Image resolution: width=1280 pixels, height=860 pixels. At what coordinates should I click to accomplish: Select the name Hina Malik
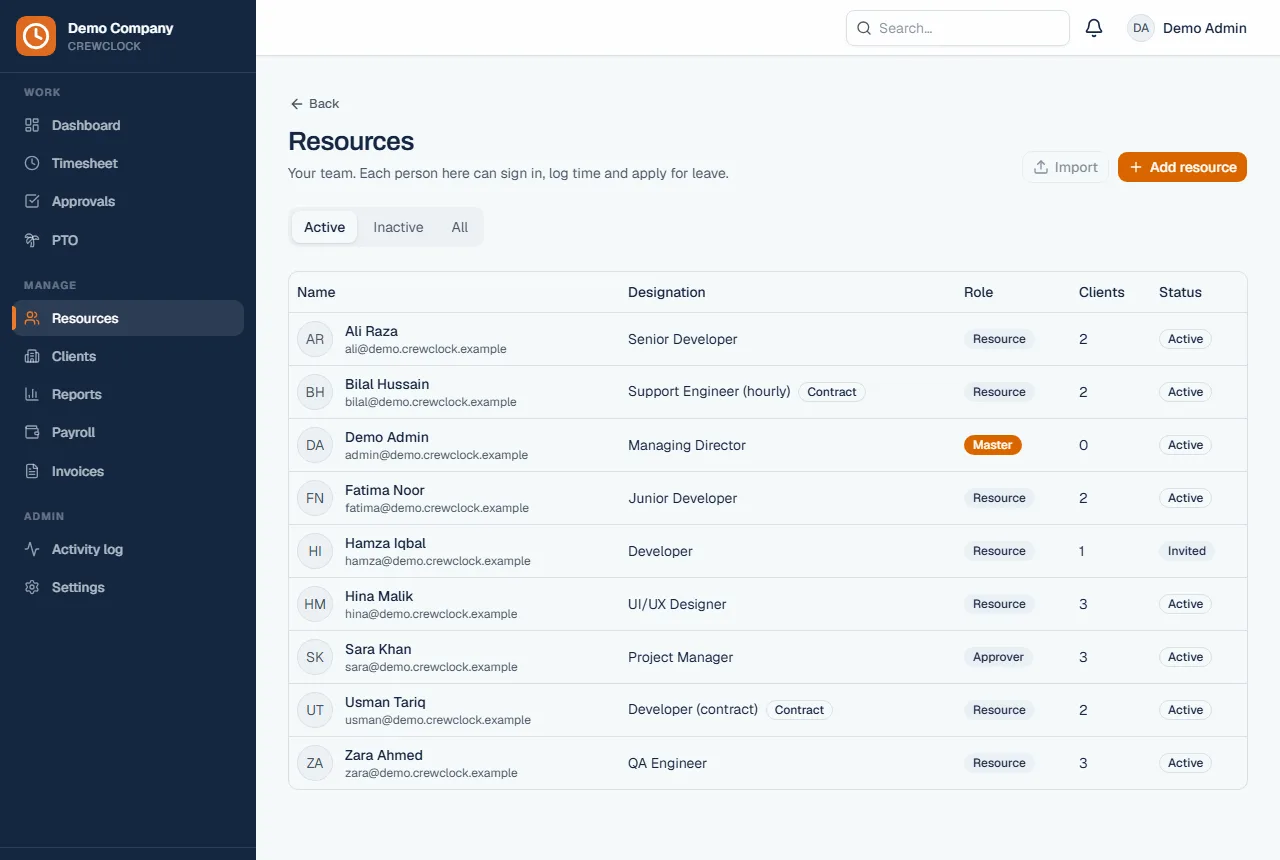[379, 596]
